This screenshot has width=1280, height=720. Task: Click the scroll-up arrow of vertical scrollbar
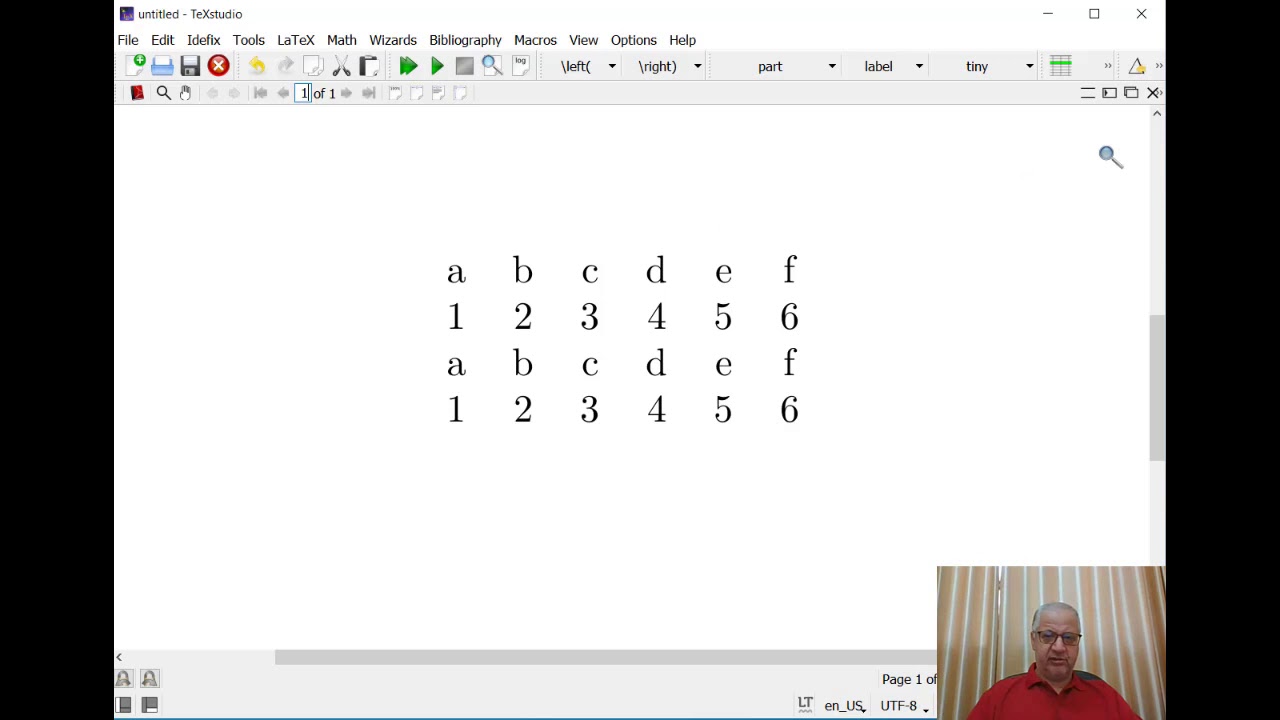pos(1157,114)
